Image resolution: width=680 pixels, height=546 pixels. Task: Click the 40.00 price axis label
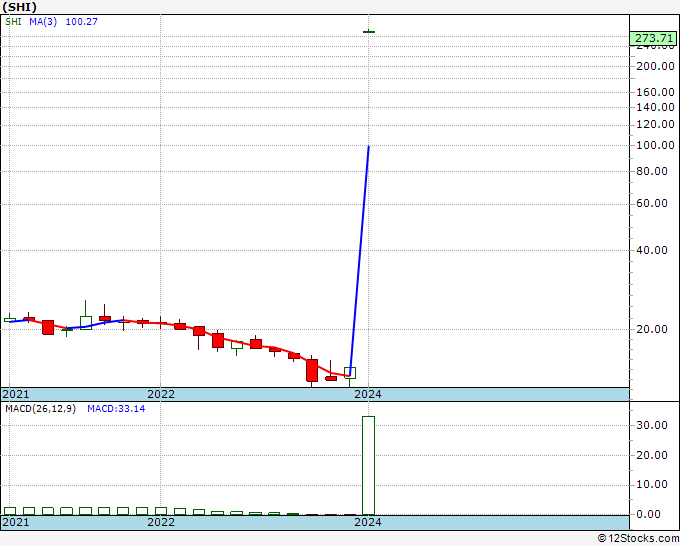tap(652, 250)
